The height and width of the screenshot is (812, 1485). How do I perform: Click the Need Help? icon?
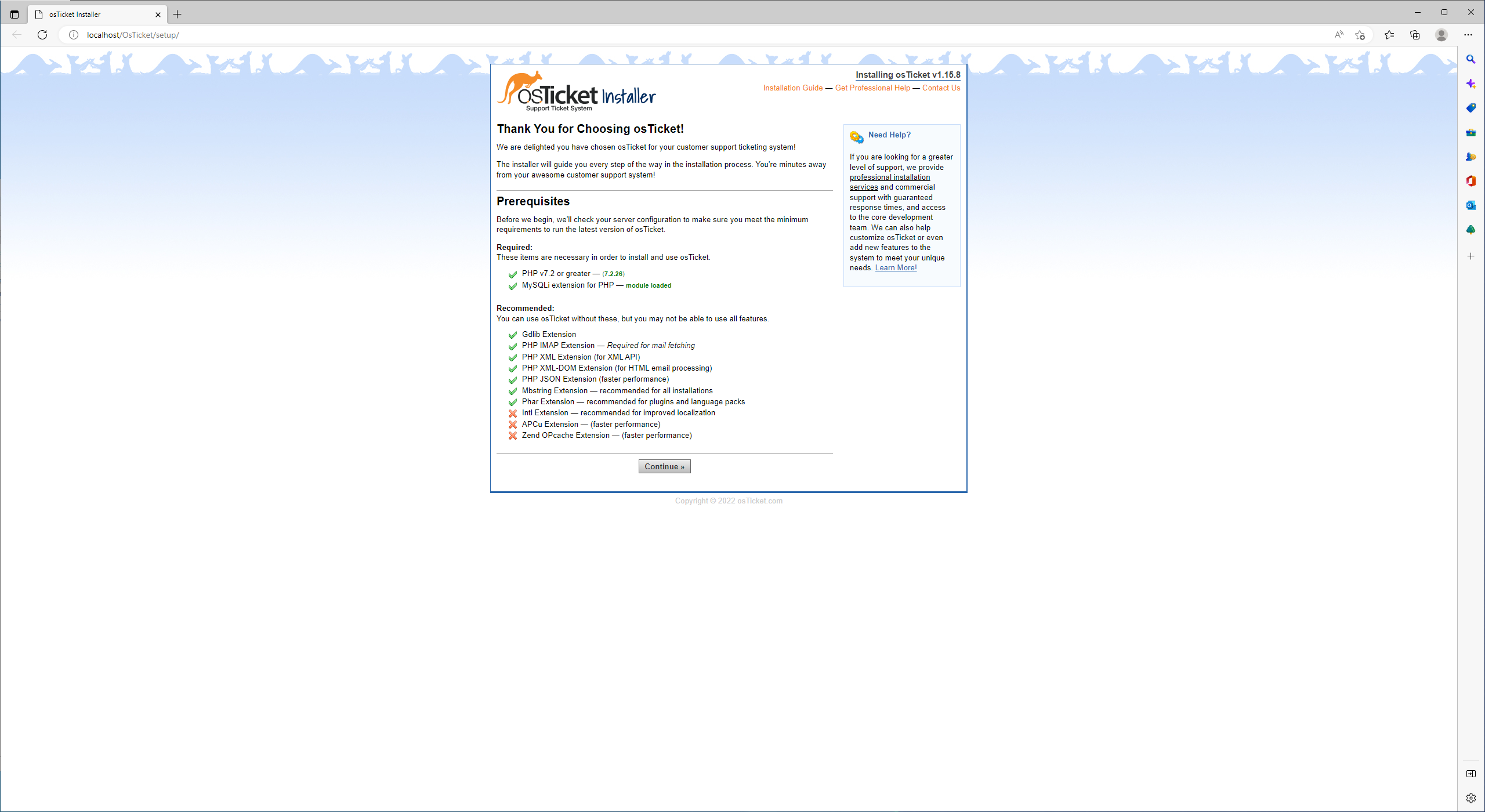[x=856, y=135]
